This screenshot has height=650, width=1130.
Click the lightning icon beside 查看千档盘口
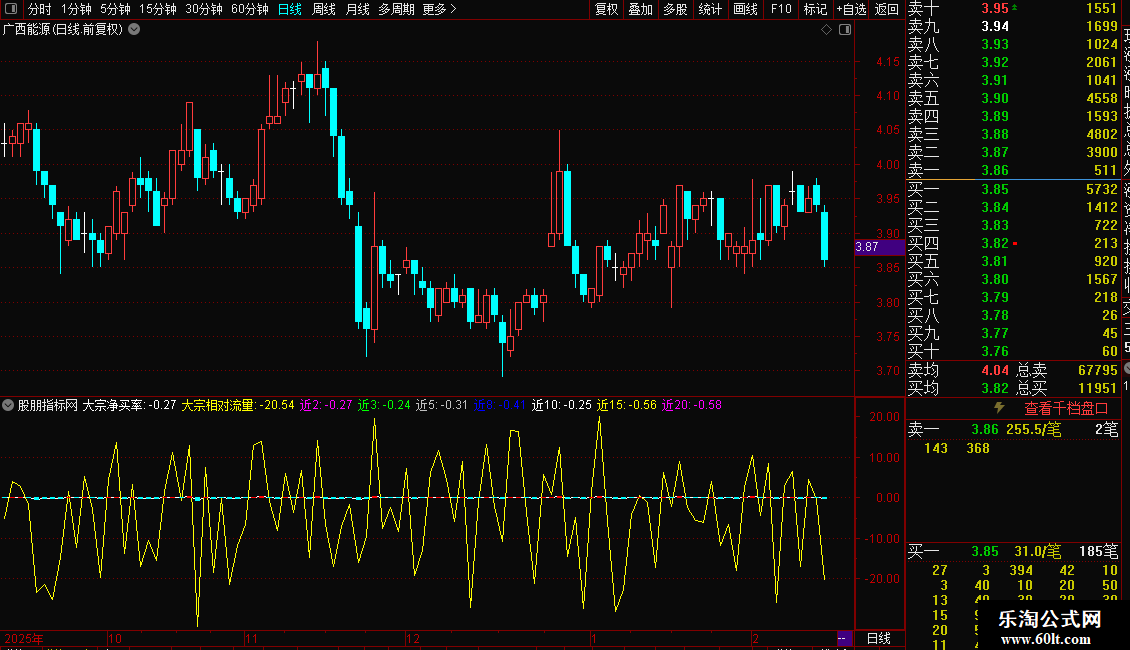coord(999,408)
